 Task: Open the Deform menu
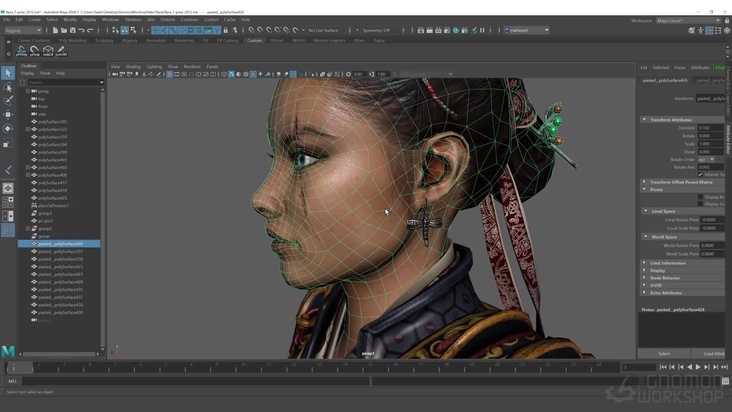tap(168, 20)
